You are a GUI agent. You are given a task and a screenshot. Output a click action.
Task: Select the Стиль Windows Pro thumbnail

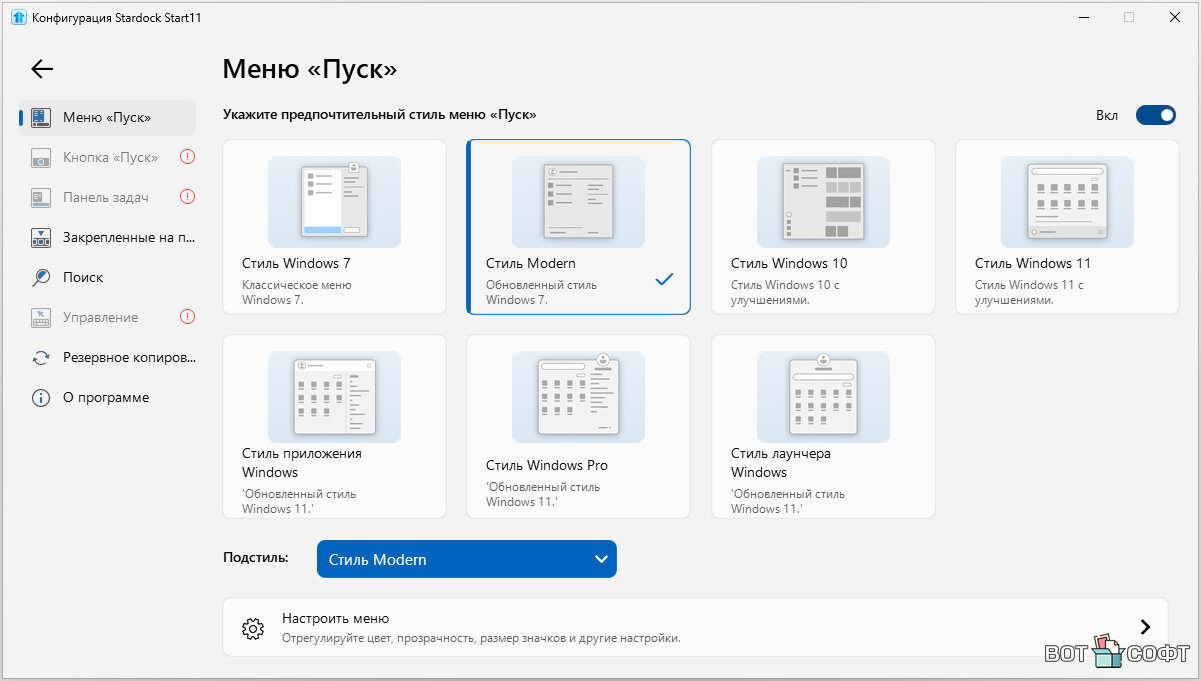[x=578, y=398]
